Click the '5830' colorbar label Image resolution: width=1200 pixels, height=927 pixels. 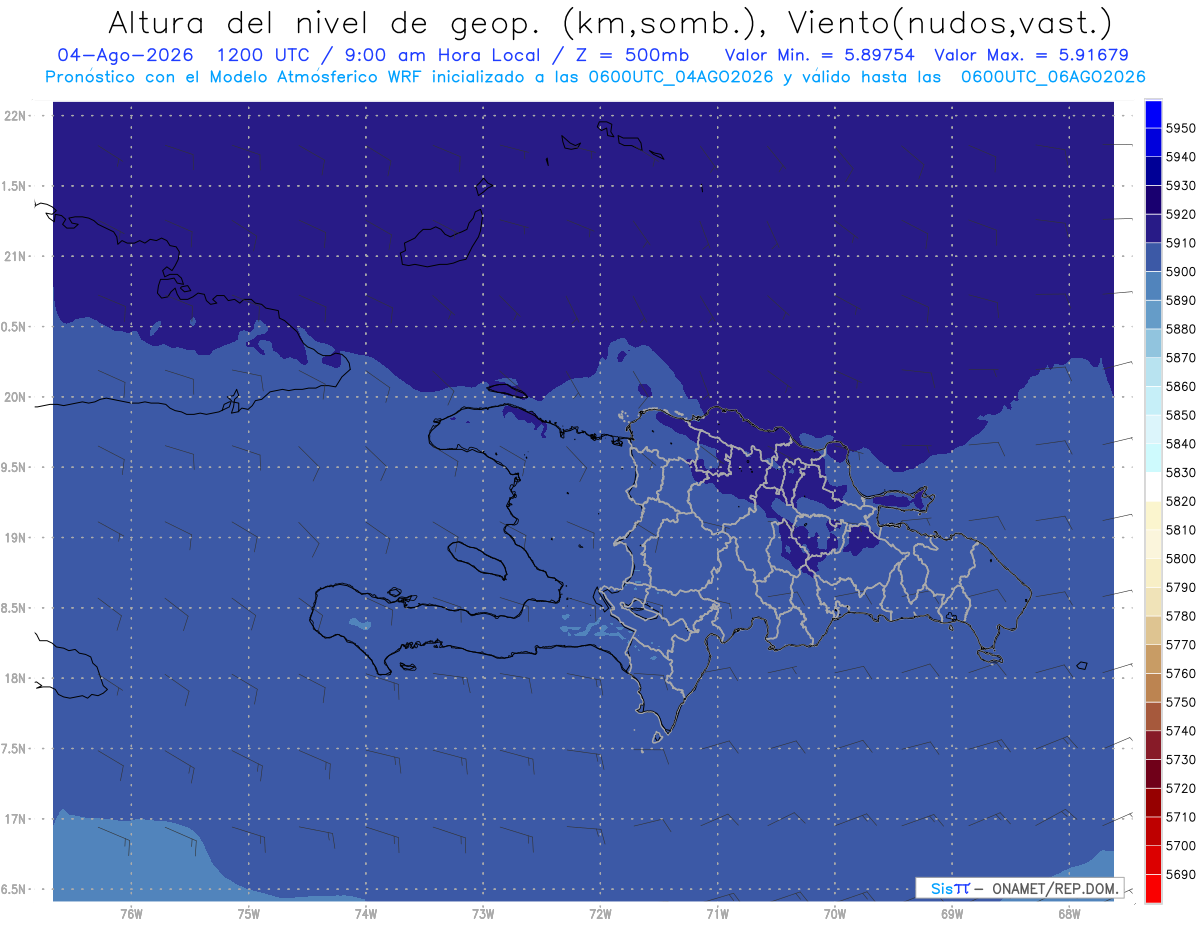(1180, 473)
